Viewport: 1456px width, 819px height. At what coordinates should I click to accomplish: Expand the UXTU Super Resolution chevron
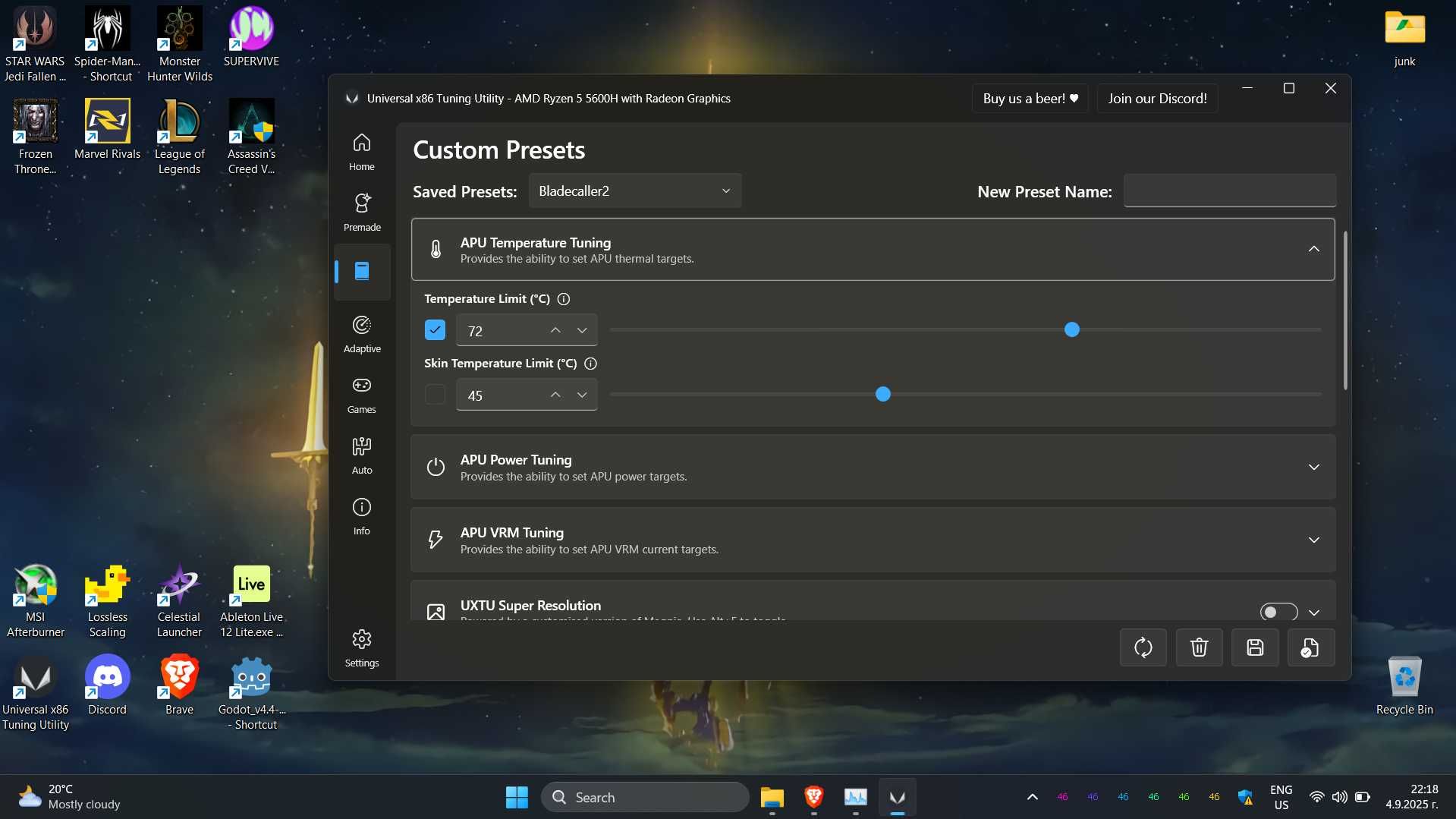[x=1313, y=613]
